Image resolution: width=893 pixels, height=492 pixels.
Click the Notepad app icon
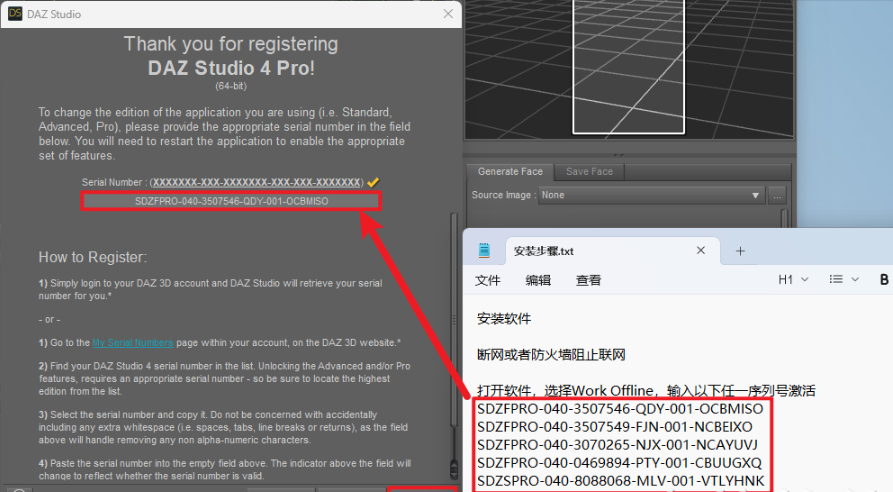point(485,251)
